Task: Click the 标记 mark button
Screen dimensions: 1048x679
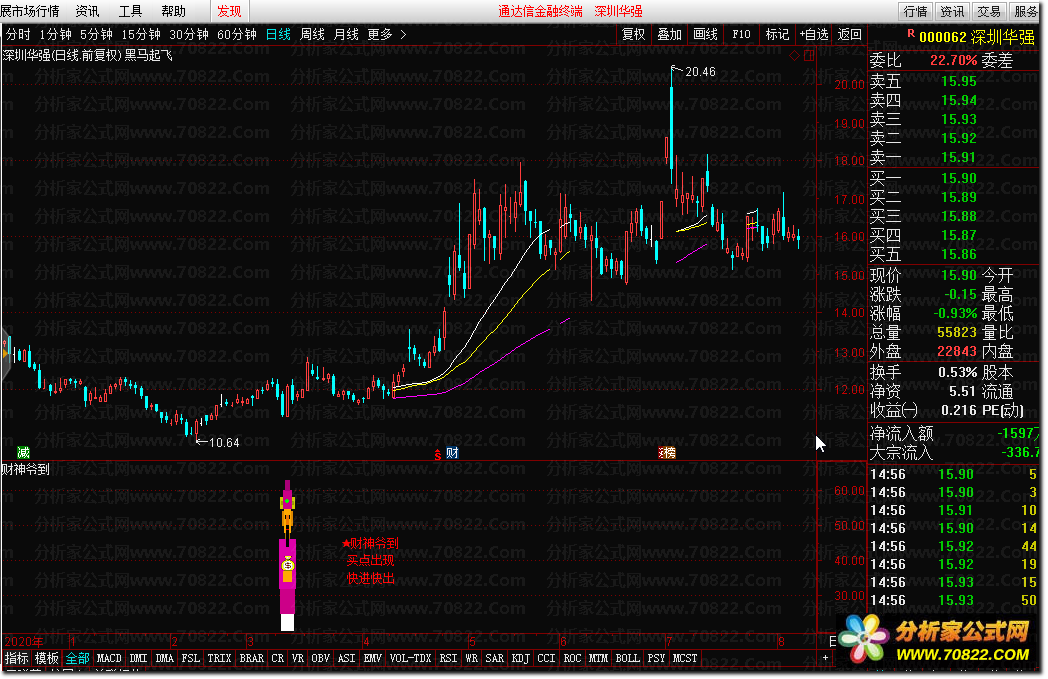Action: click(x=777, y=34)
